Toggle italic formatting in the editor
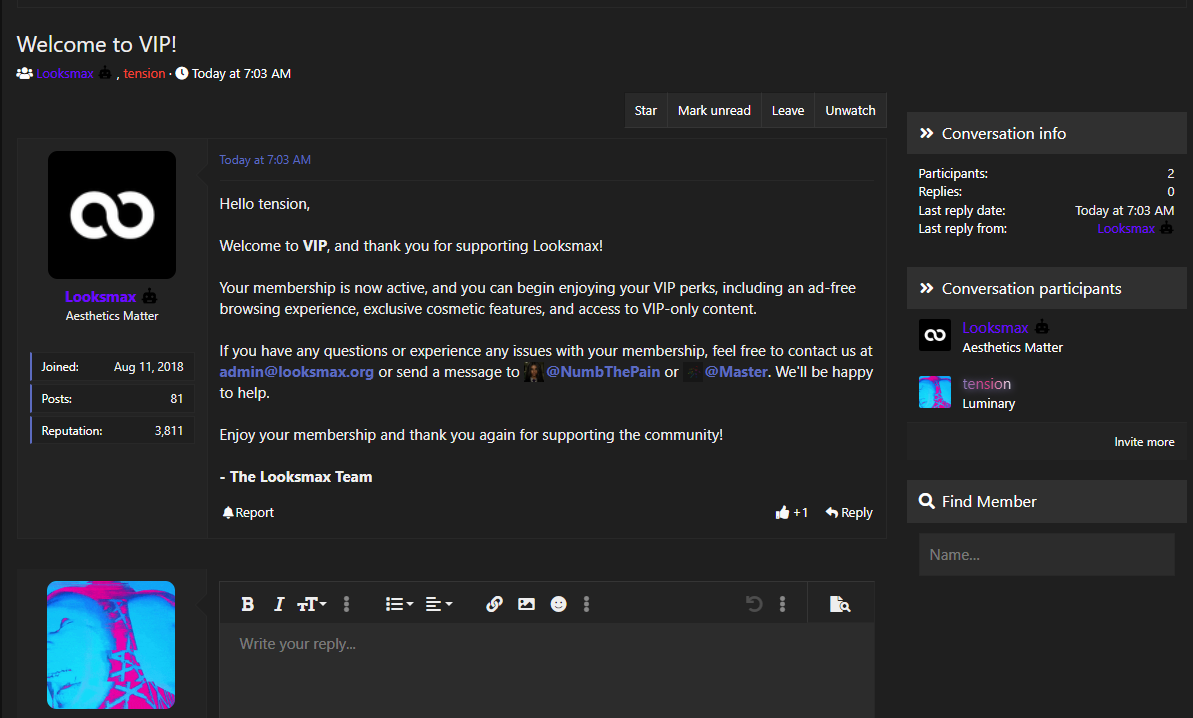1193x718 pixels. 278,604
